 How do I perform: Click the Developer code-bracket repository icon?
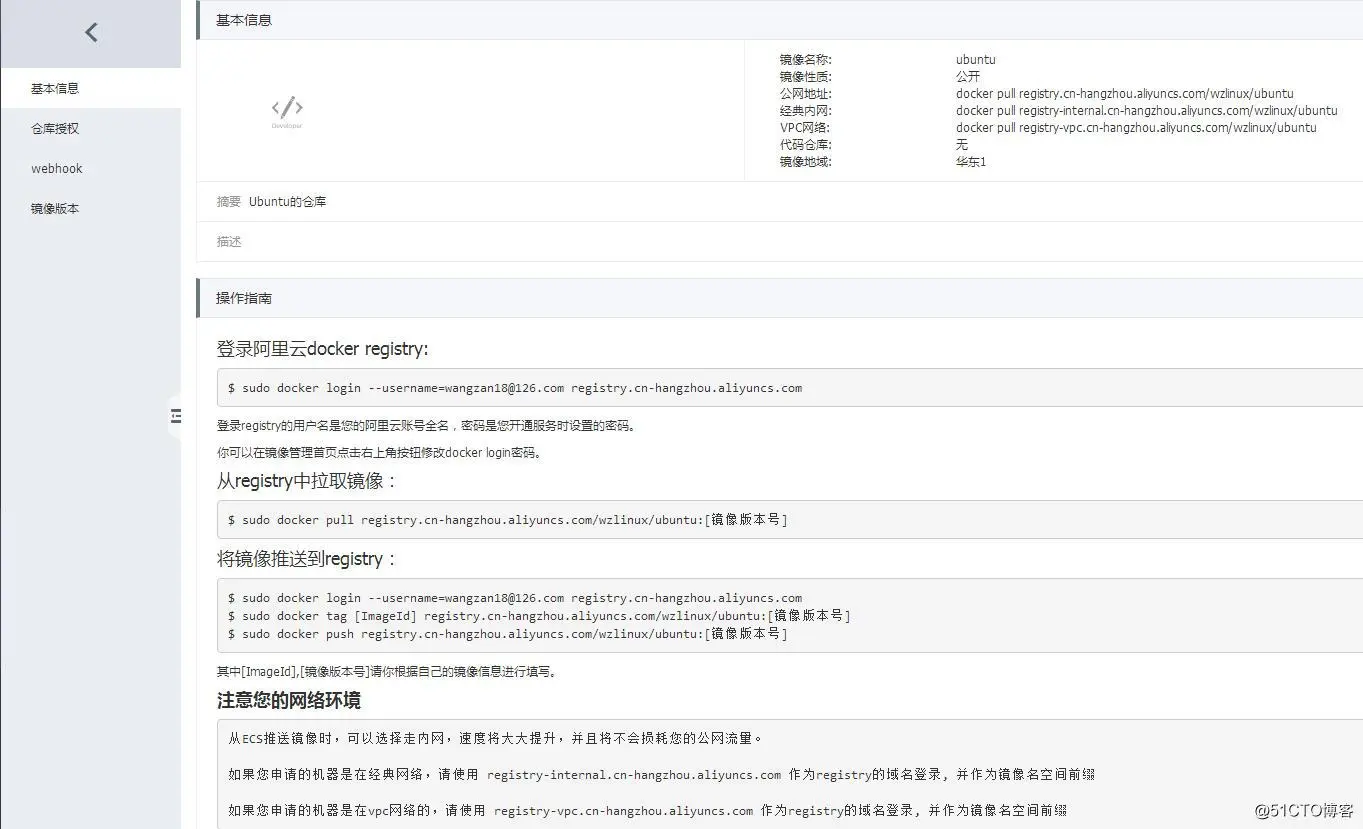287,111
